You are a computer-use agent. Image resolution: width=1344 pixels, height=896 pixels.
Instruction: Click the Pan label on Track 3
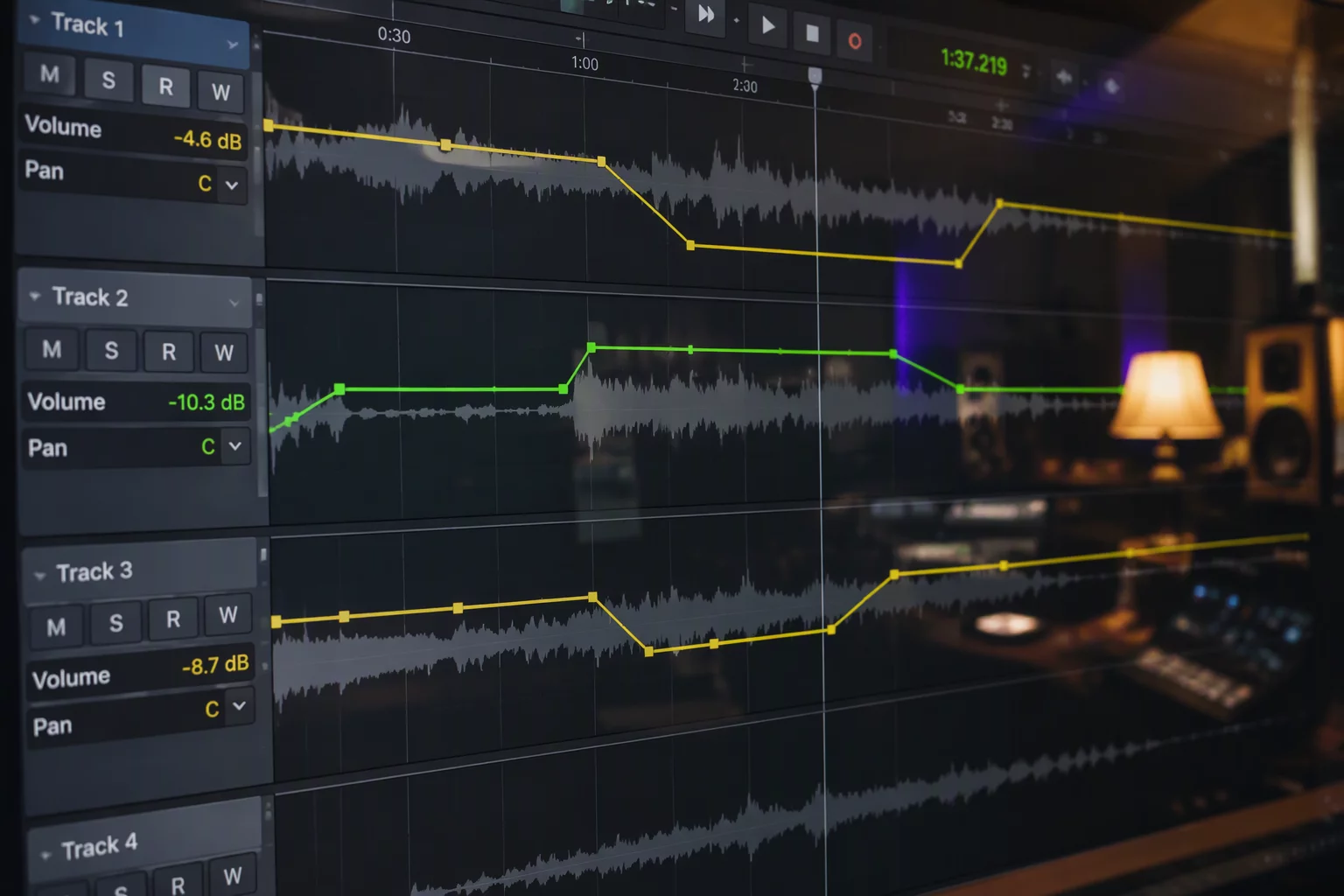pos(52,726)
